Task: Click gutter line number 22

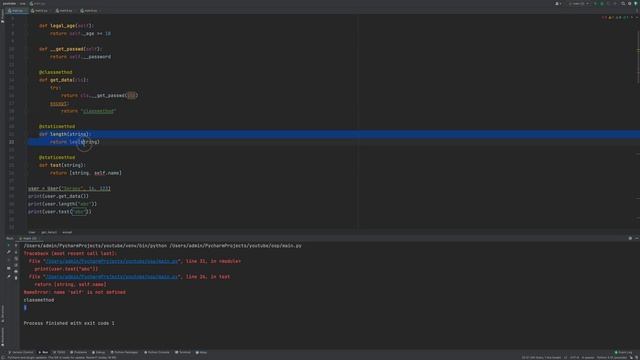Action: (x=11, y=142)
